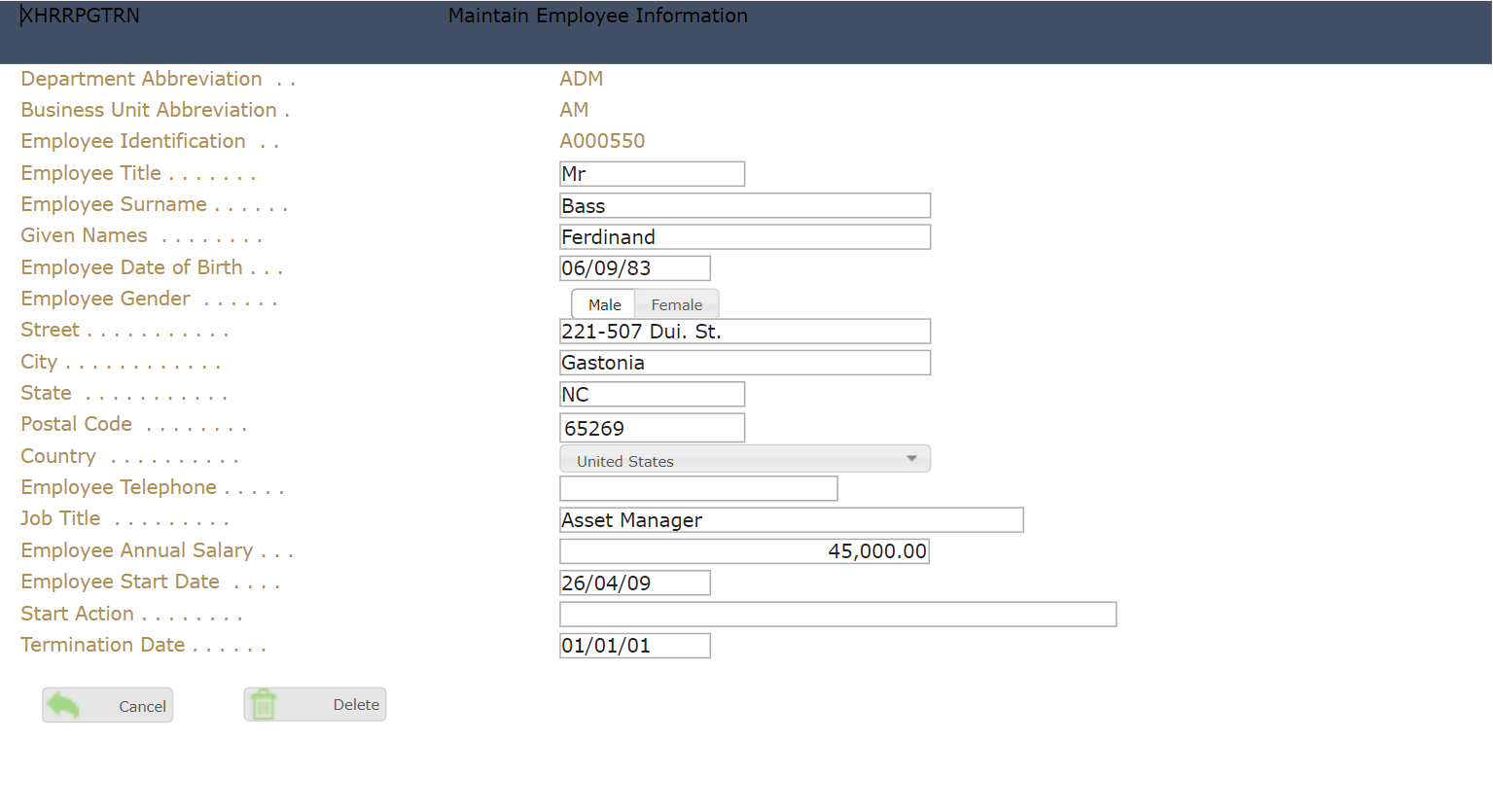Click the green Cancel arrow icon

[x=64, y=705]
